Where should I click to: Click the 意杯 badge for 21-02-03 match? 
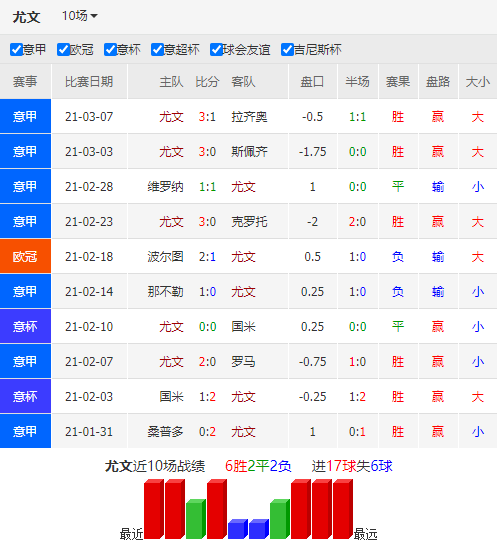click(25, 397)
